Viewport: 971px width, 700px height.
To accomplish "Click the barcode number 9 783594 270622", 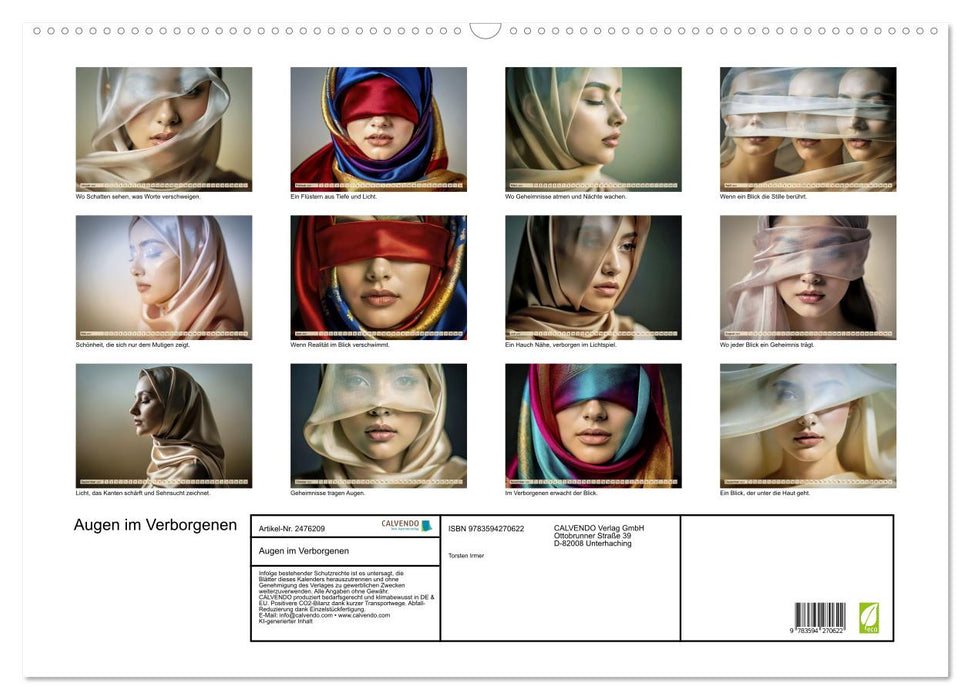I will (817, 631).
